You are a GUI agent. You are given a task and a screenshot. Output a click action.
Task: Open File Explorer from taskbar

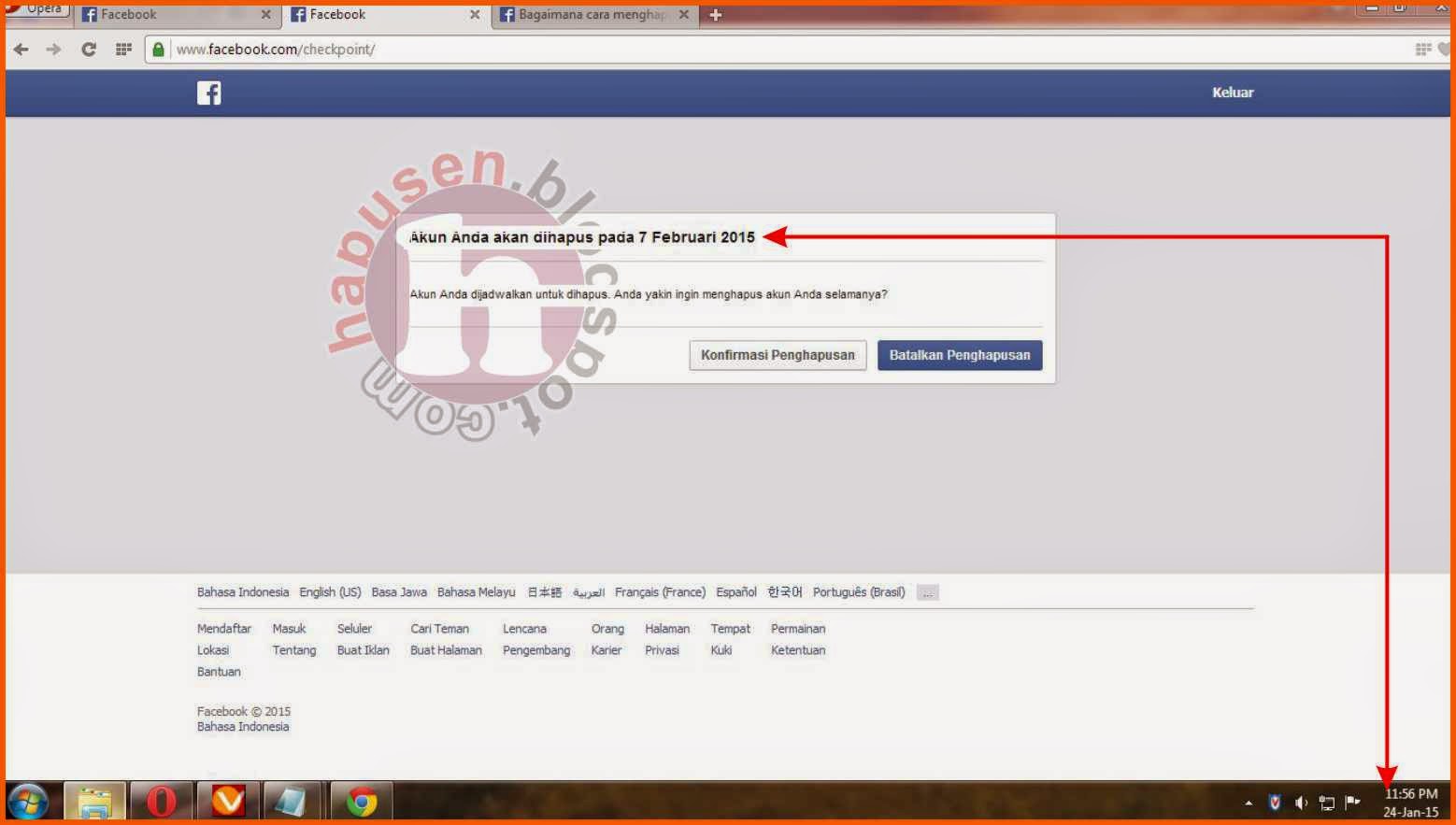tap(94, 803)
